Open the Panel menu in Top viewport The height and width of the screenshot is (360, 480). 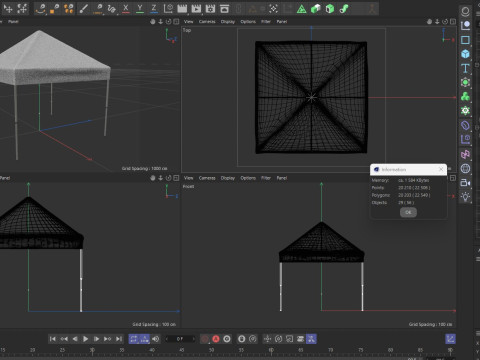(x=282, y=22)
